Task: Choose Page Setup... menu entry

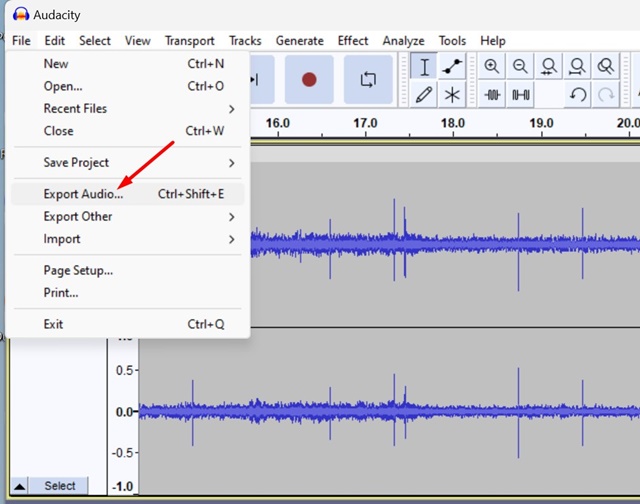Action: [x=127, y=270]
